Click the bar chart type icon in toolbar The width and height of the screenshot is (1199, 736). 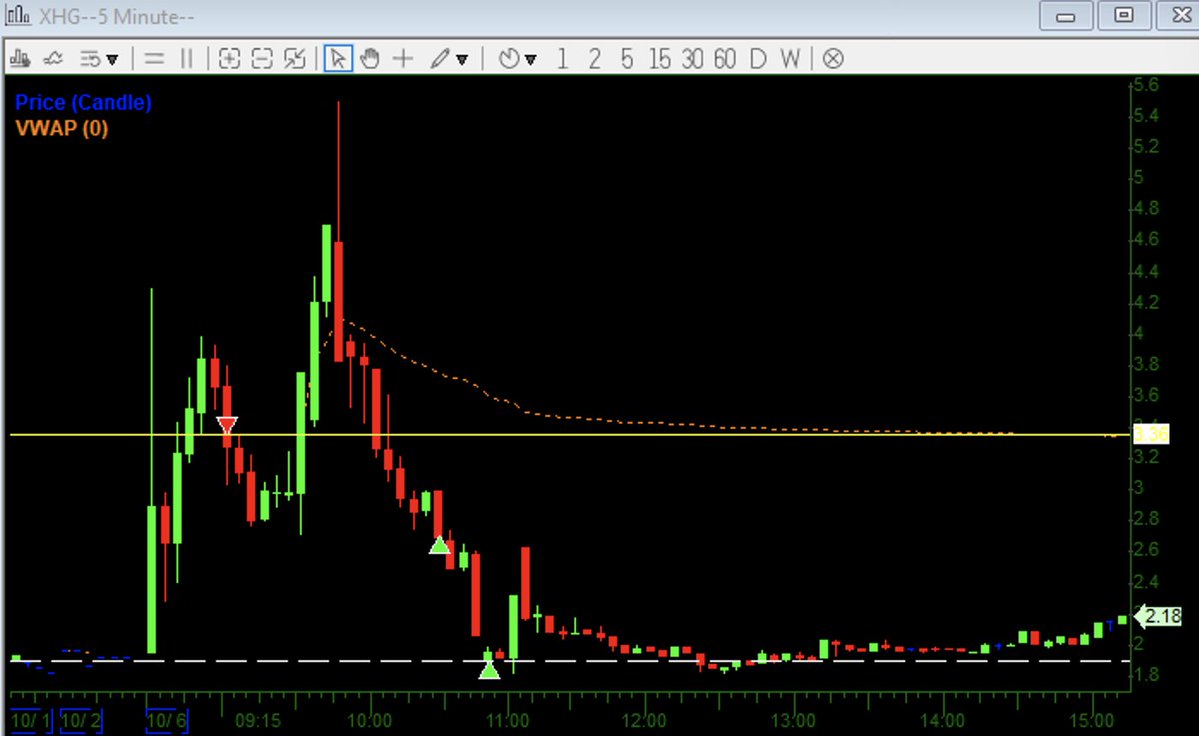[x=21, y=59]
